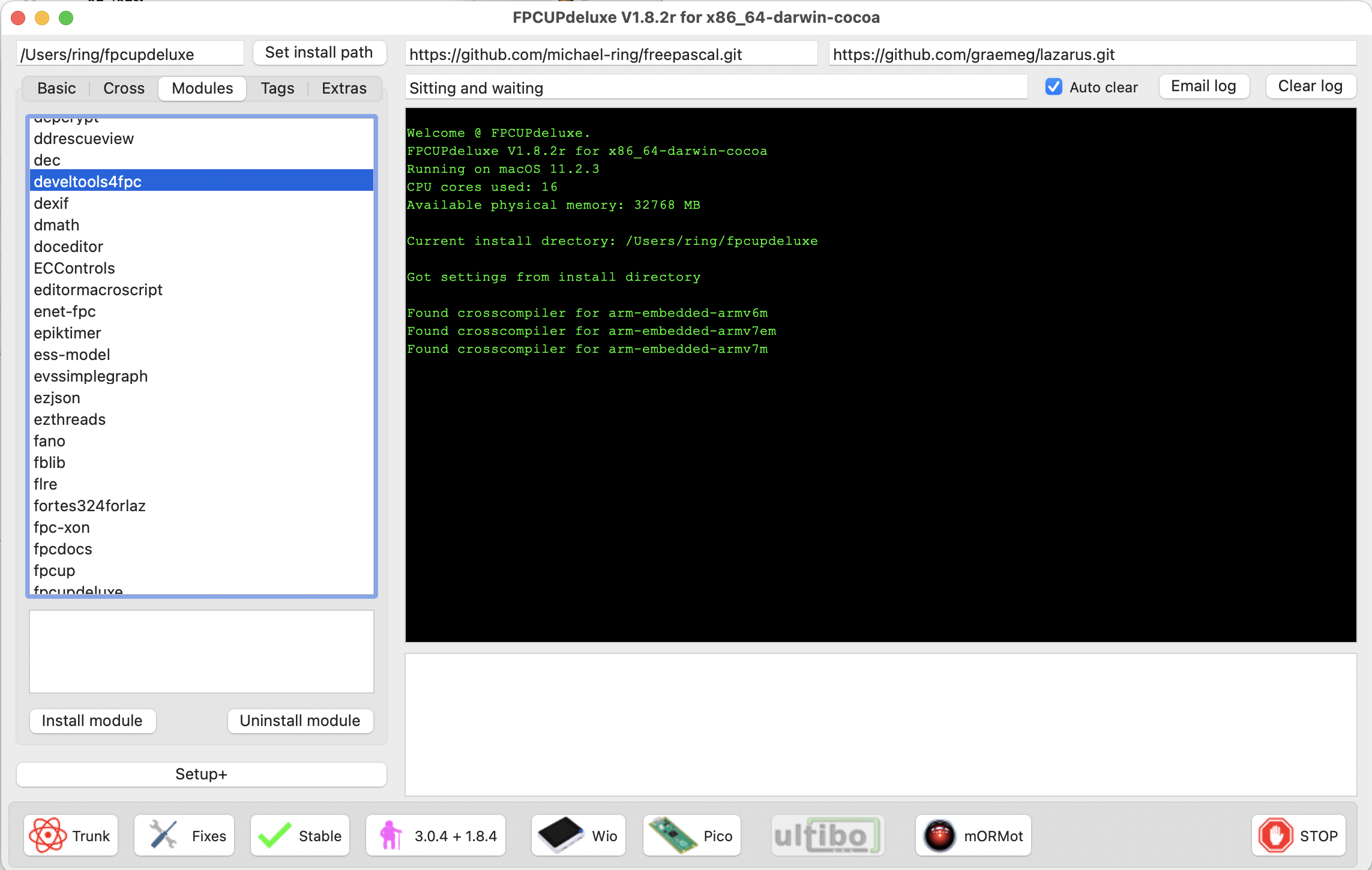Click the pink figure icon for 3.0.4 + 1.8.4
This screenshot has height=870, width=1372.
(x=391, y=835)
